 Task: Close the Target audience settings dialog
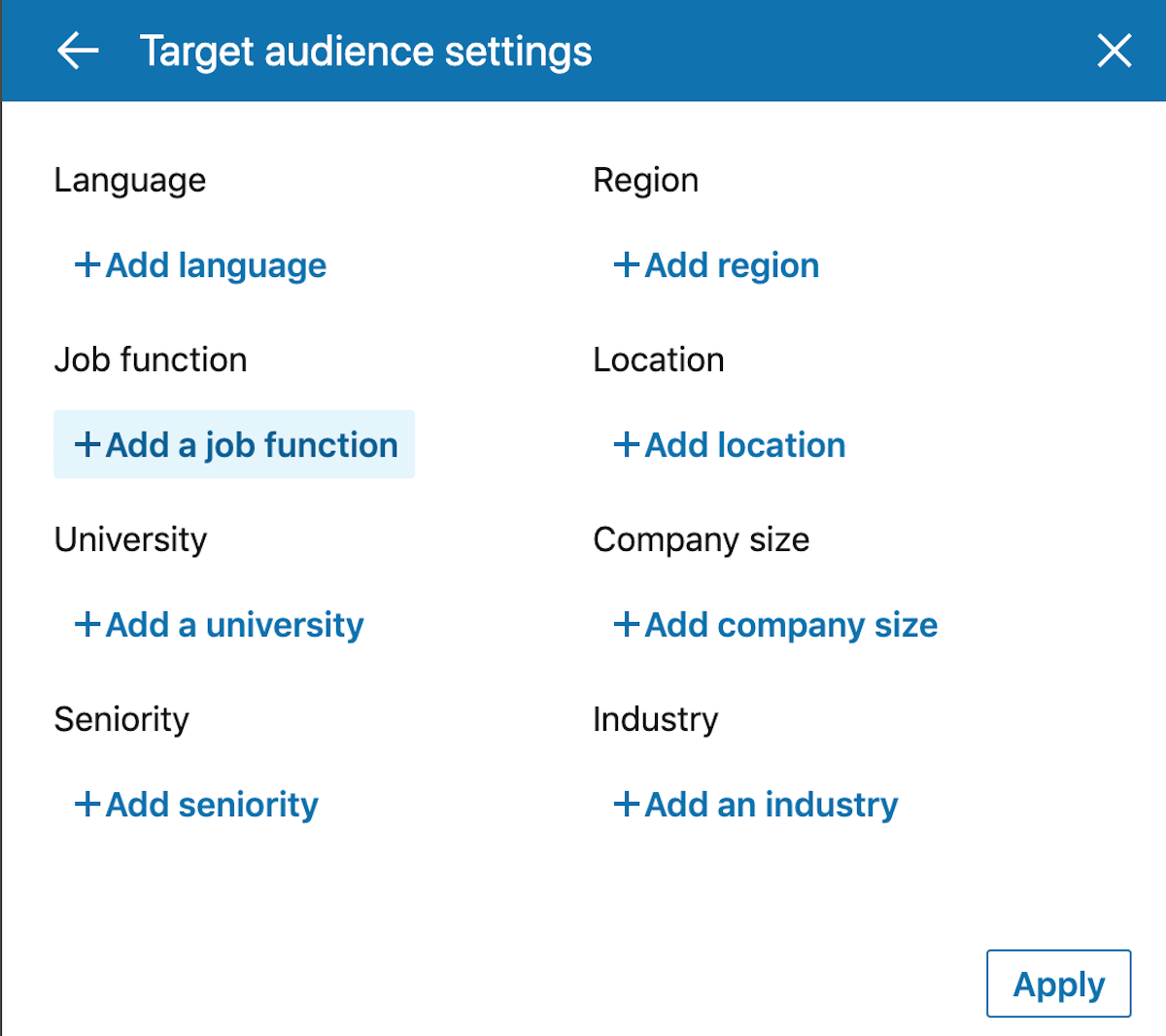[x=1115, y=51]
